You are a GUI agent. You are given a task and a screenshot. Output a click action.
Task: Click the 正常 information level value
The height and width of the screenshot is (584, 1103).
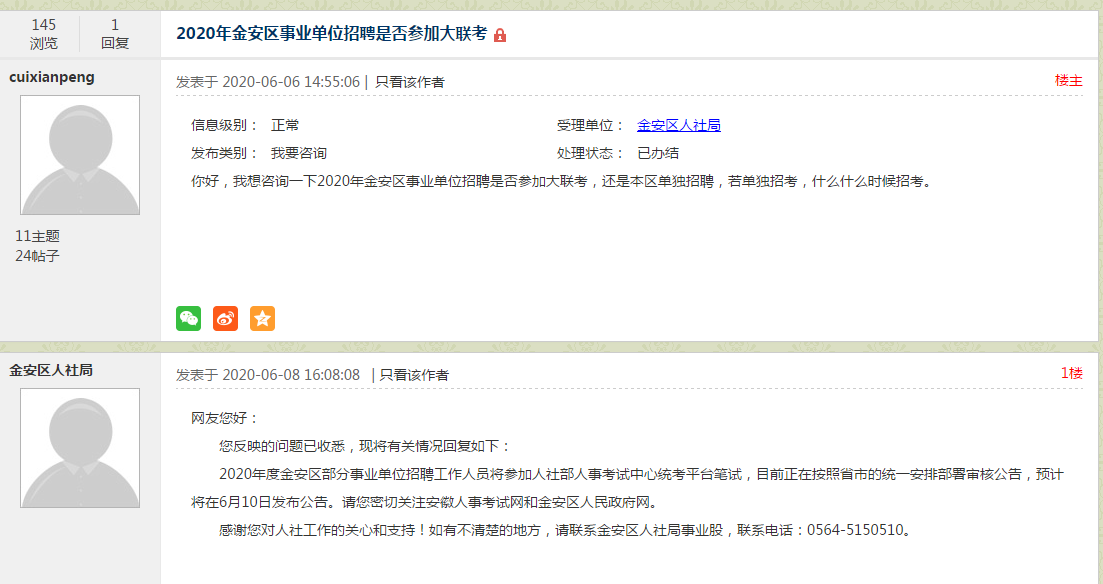[285, 125]
